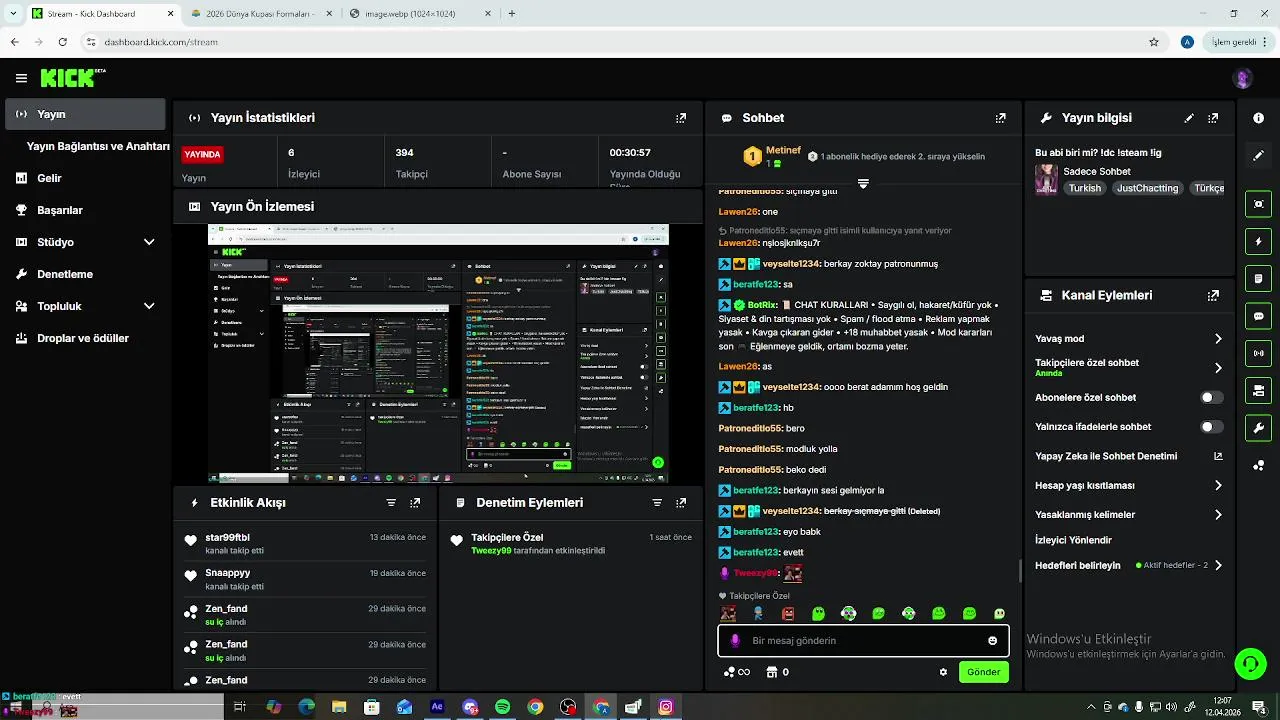This screenshot has width=1280, height=720.
Task: Click the info icon in the right rail
Action: point(1259,118)
